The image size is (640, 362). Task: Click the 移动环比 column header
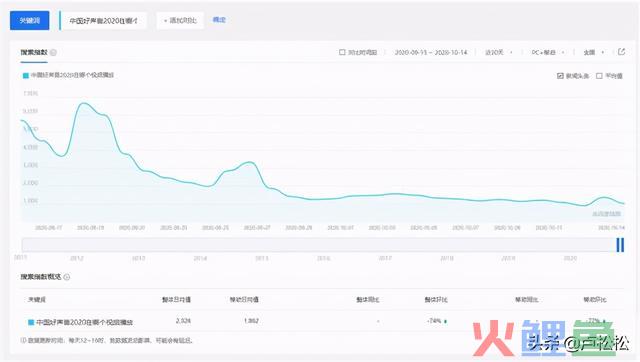click(595, 300)
